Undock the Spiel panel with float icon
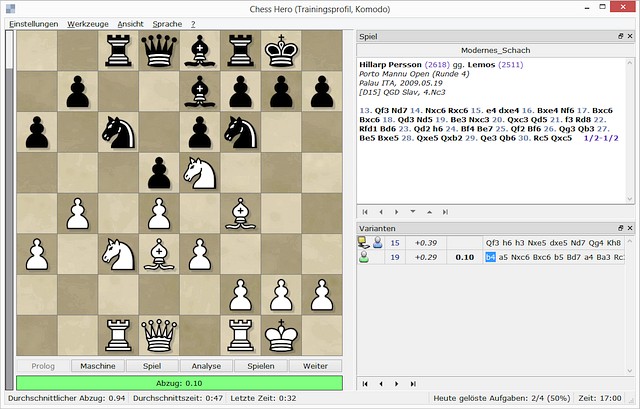Screen dimensions: 640x409 [x=620, y=36]
